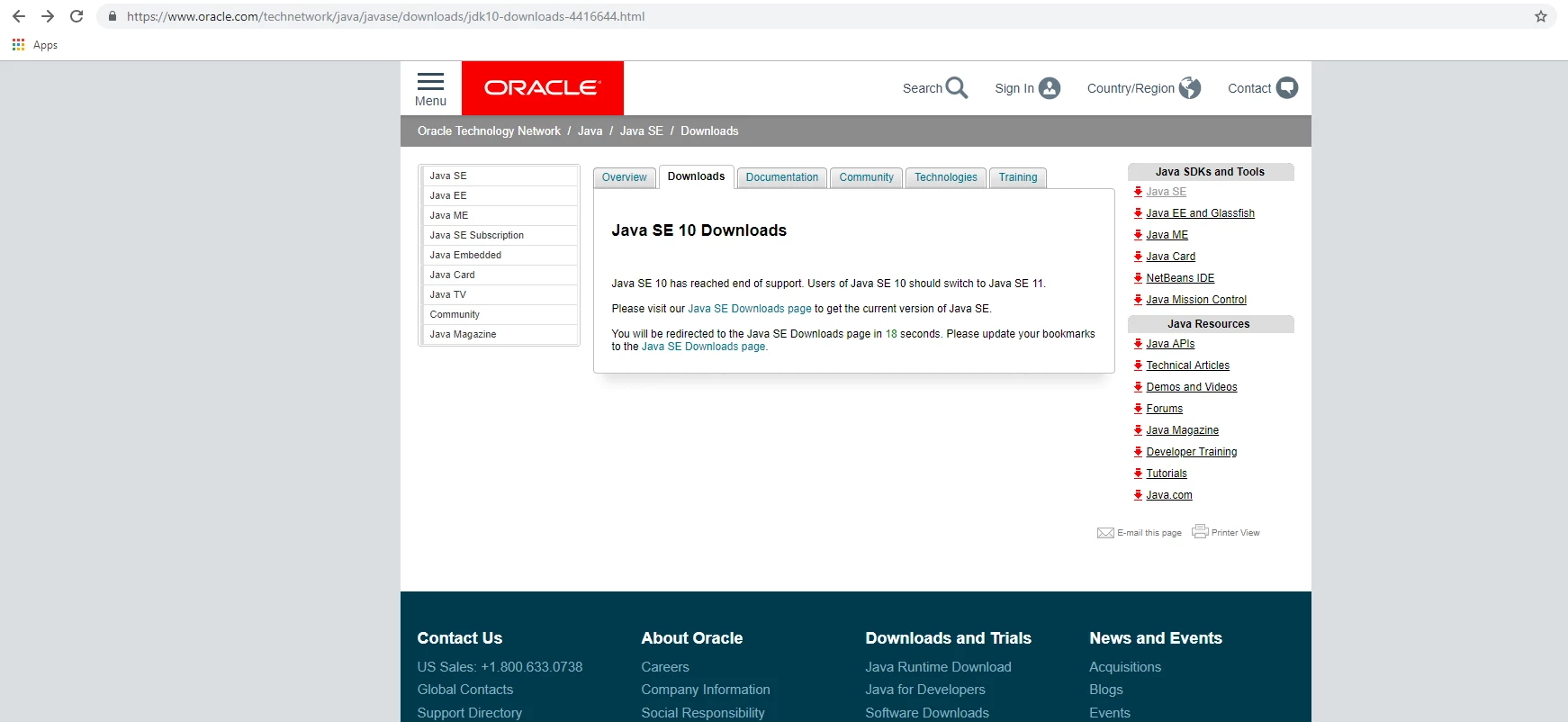This screenshot has width=1568, height=722.
Task: Click red arrow beside NetBeans IDE
Action: pos(1138,278)
